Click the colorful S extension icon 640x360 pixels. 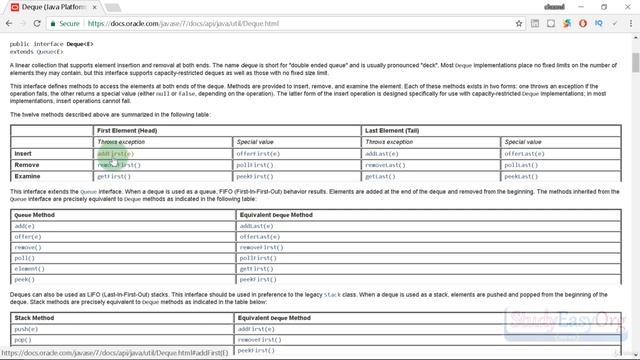[567, 24]
